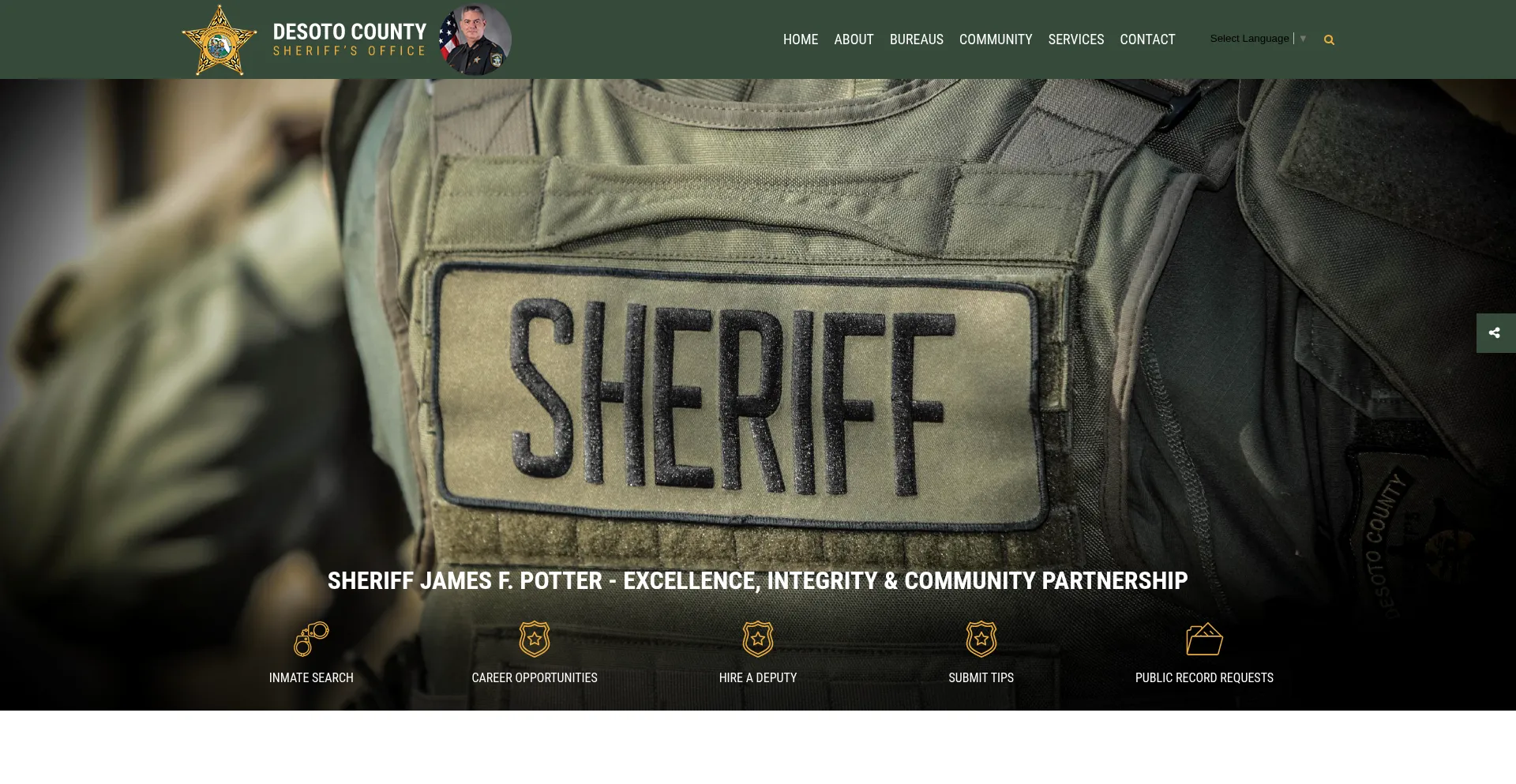Click the DeSoto County Sheriff's Office title
The image size is (1516, 784).
click(349, 39)
